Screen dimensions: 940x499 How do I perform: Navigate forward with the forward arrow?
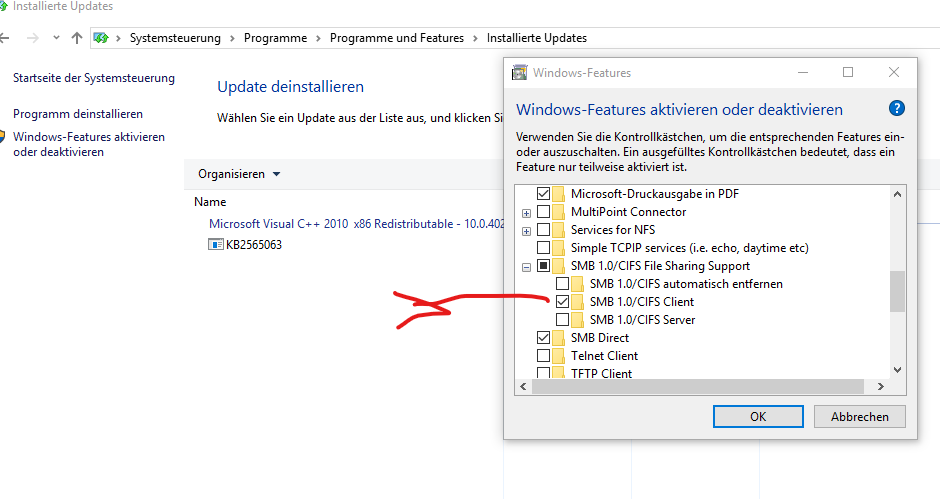coord(33,38)
